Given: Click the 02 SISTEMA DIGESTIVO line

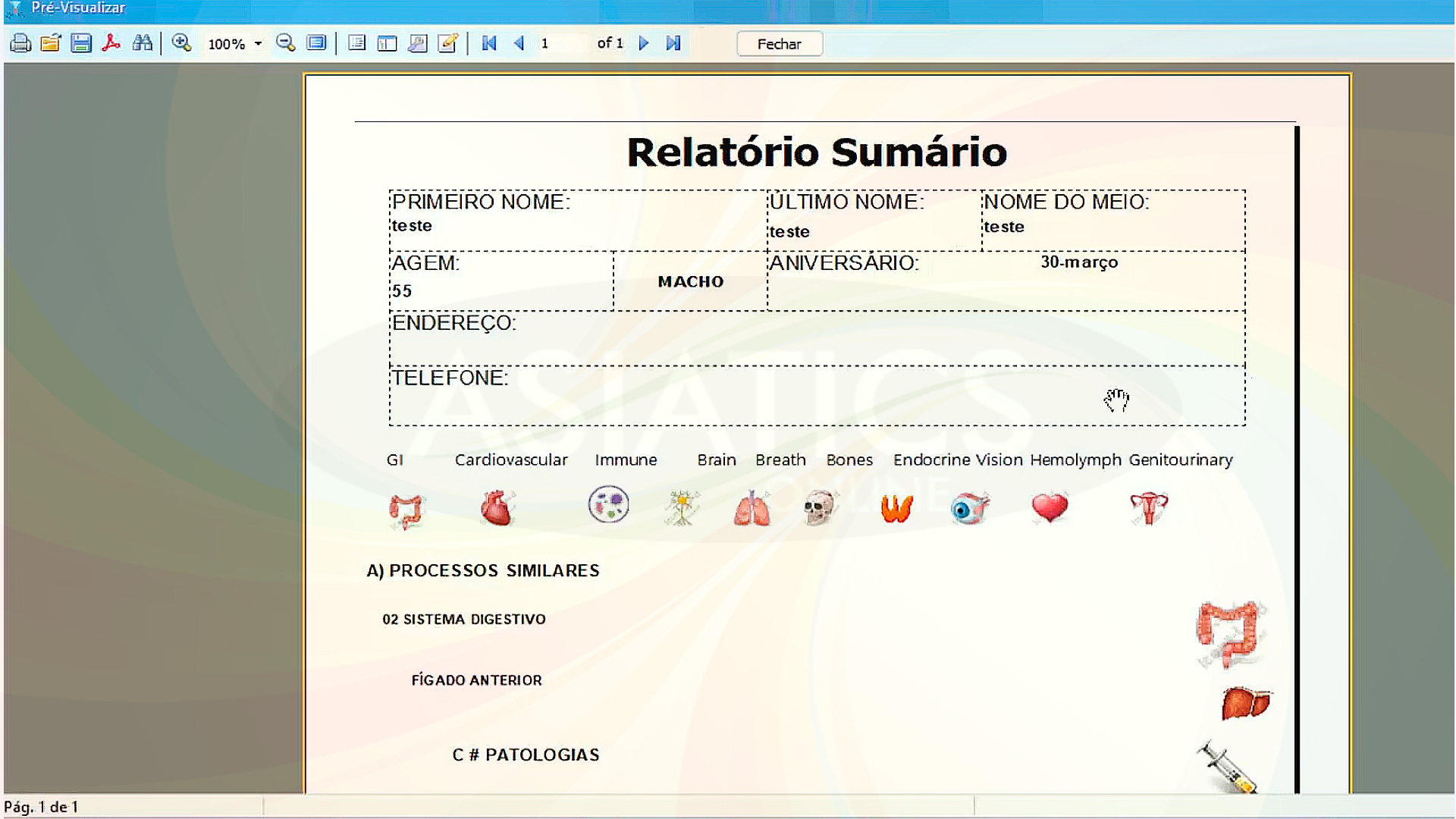Looking at the screenshot, I should click(464, 620).
